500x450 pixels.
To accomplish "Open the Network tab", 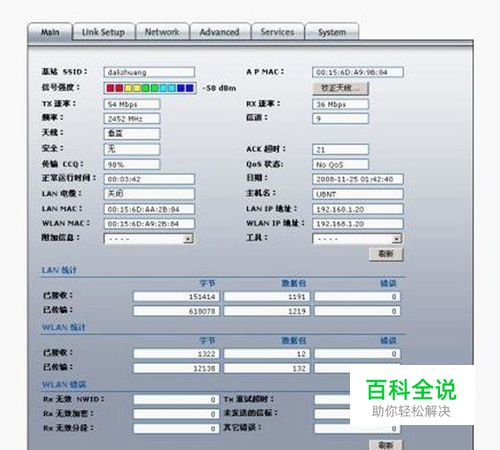I will (162, 32).
